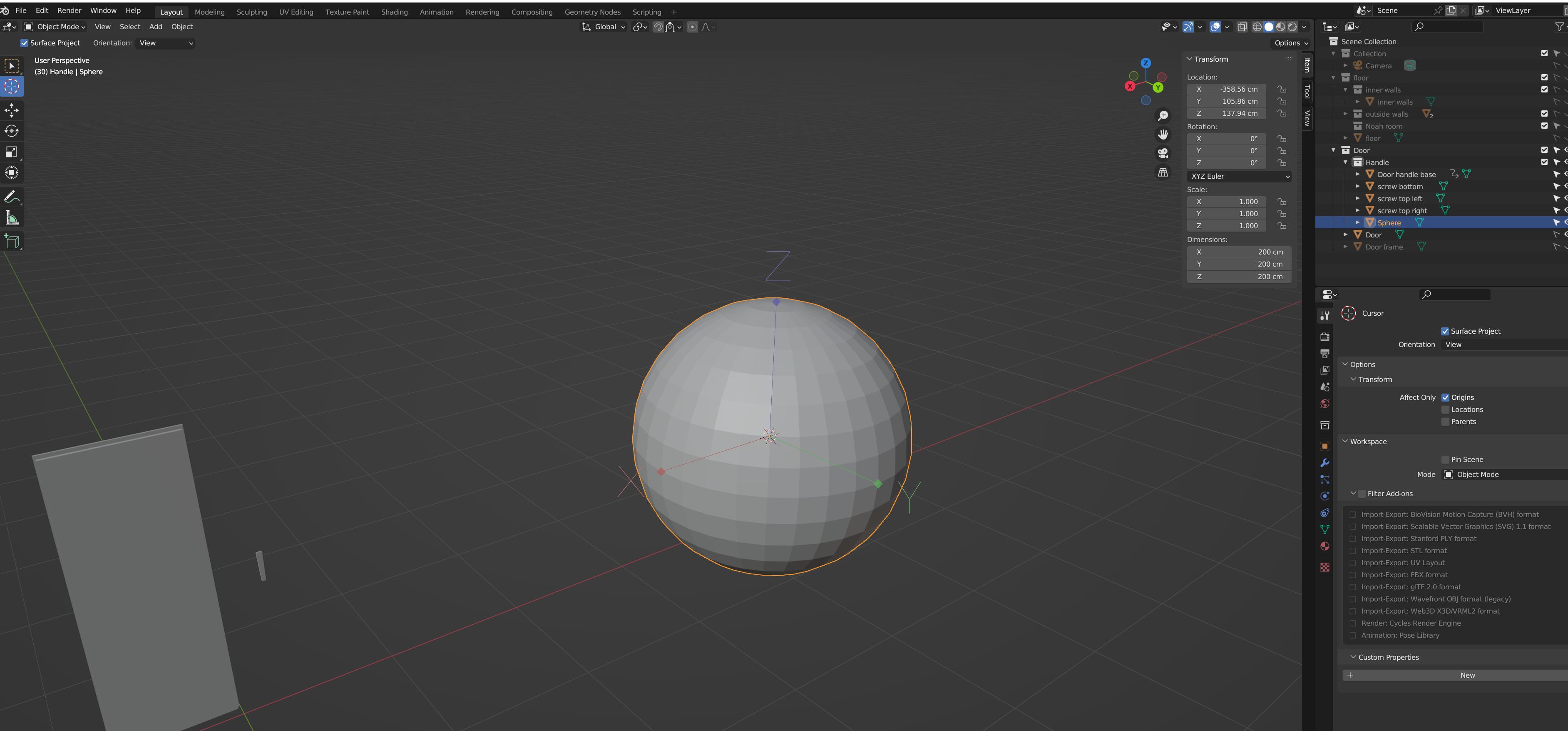Activate the Cursor tool in toolbar
1568x731 pixels.
tap(12, 87)
